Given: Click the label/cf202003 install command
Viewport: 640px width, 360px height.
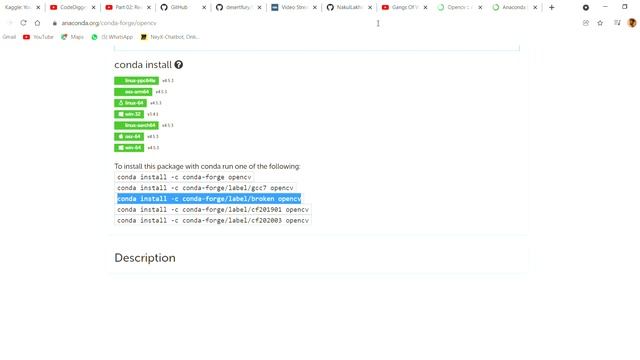Looking at the screenshot, I should coord(213,220).
